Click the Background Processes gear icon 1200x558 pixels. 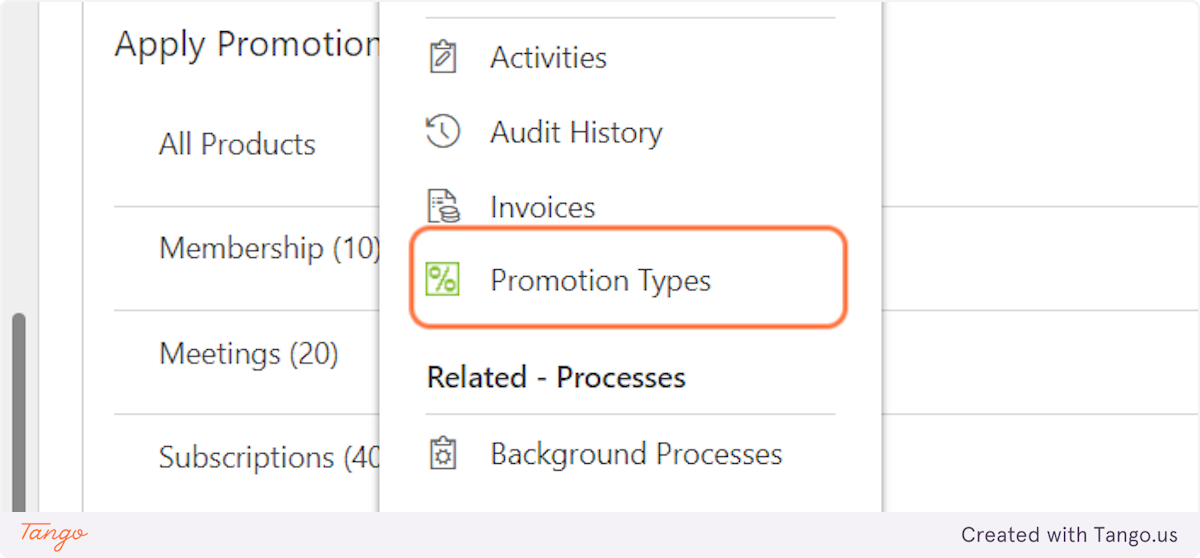coord(442,454)
